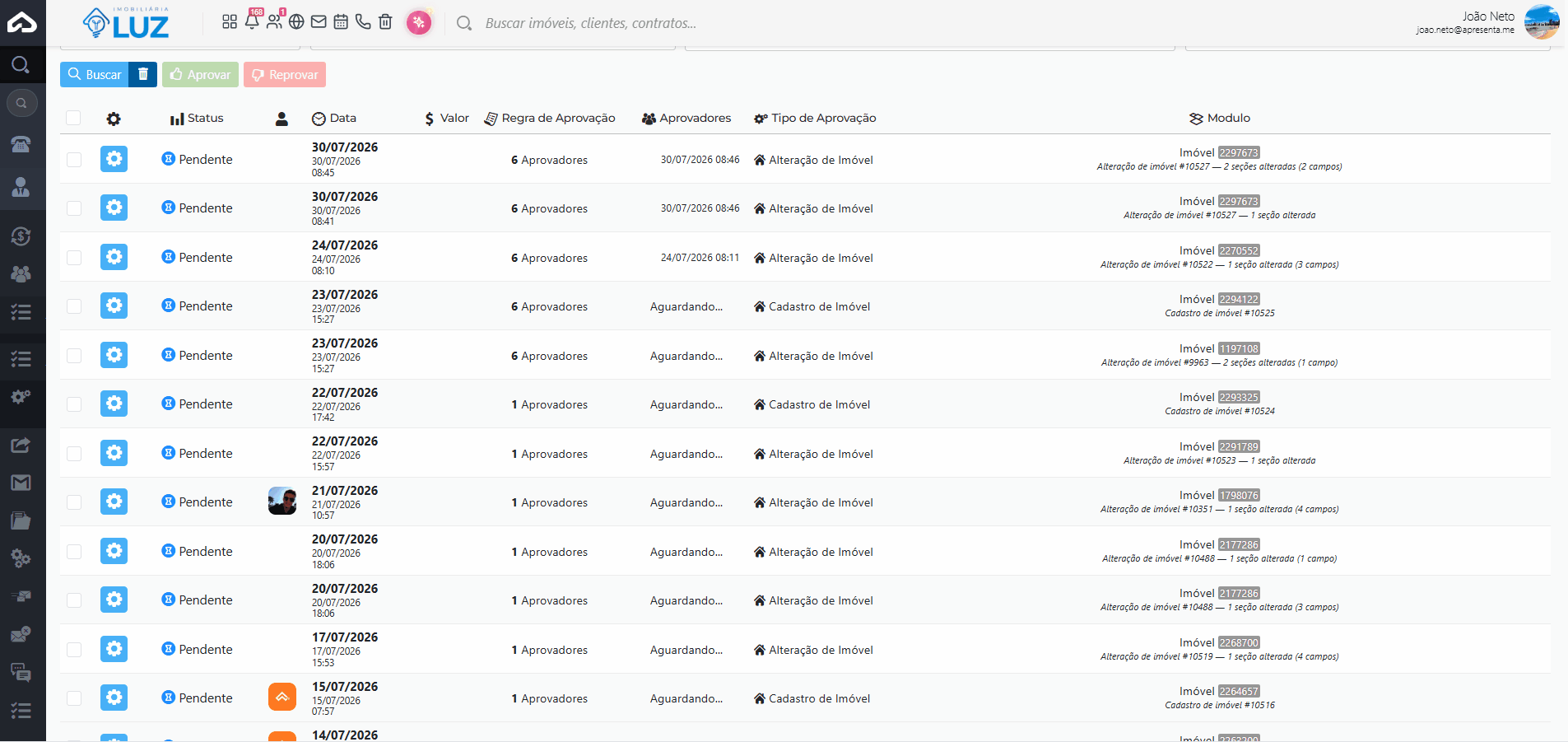
Task: Tick checkbox for Imóvel 2264657 row
Action: (x=74, y=698)
